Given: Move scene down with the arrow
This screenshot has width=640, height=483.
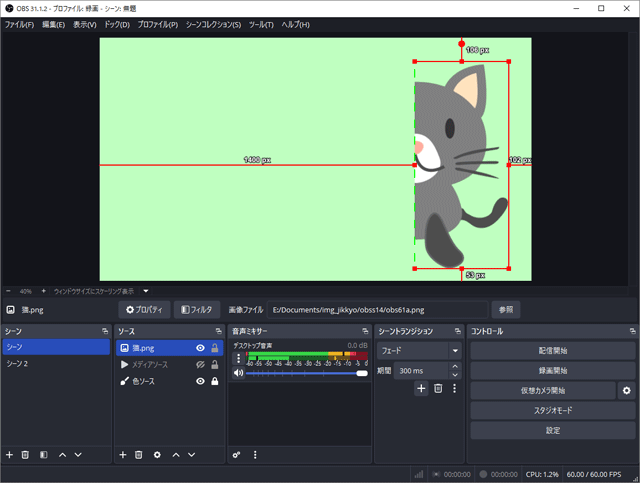Looking at the screenshot, I should tap(78, 454).
